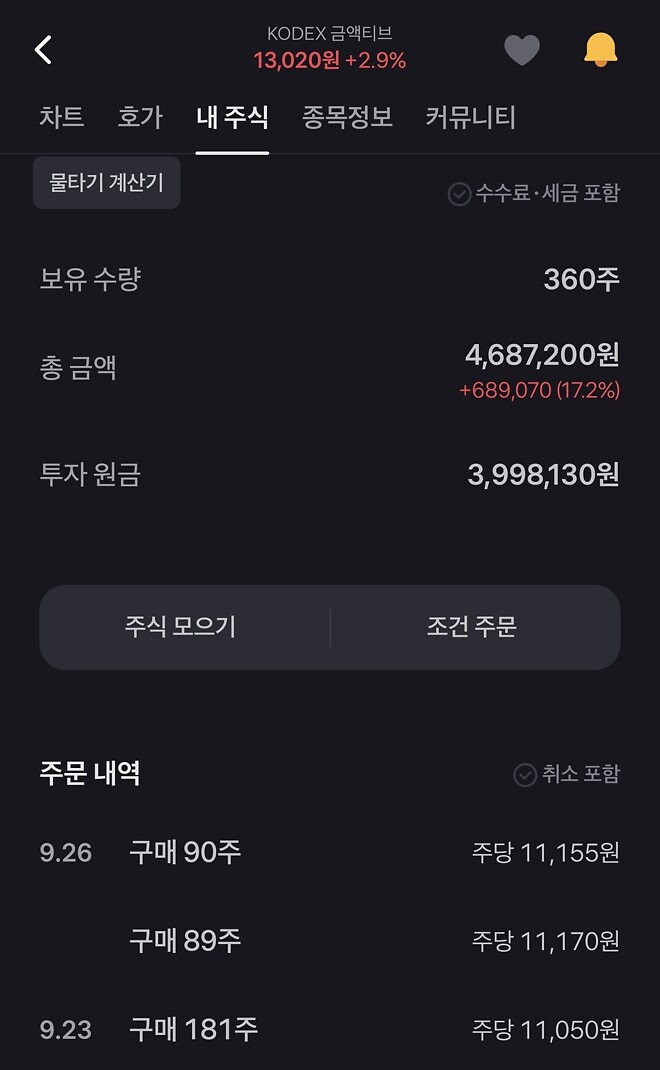This screenshot has width=660, height=1070.
Task: Select the 9.23 구매 181주 order entry
Action: 330,1028
